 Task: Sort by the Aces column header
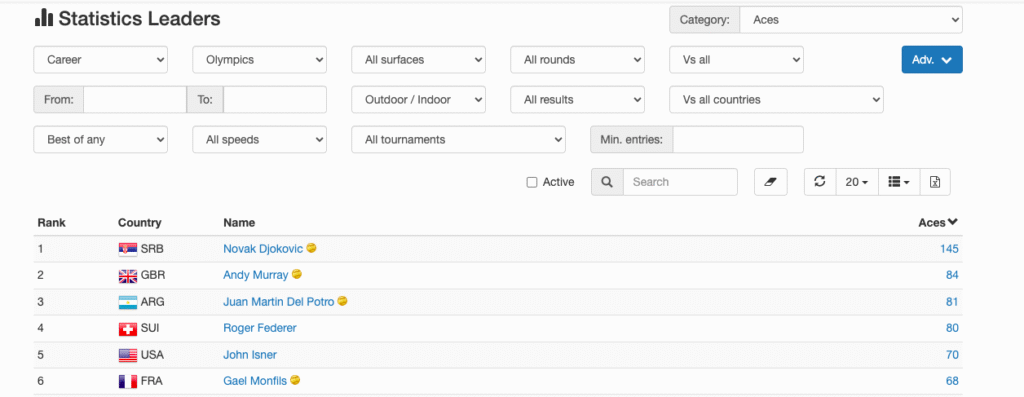point(938,223)
